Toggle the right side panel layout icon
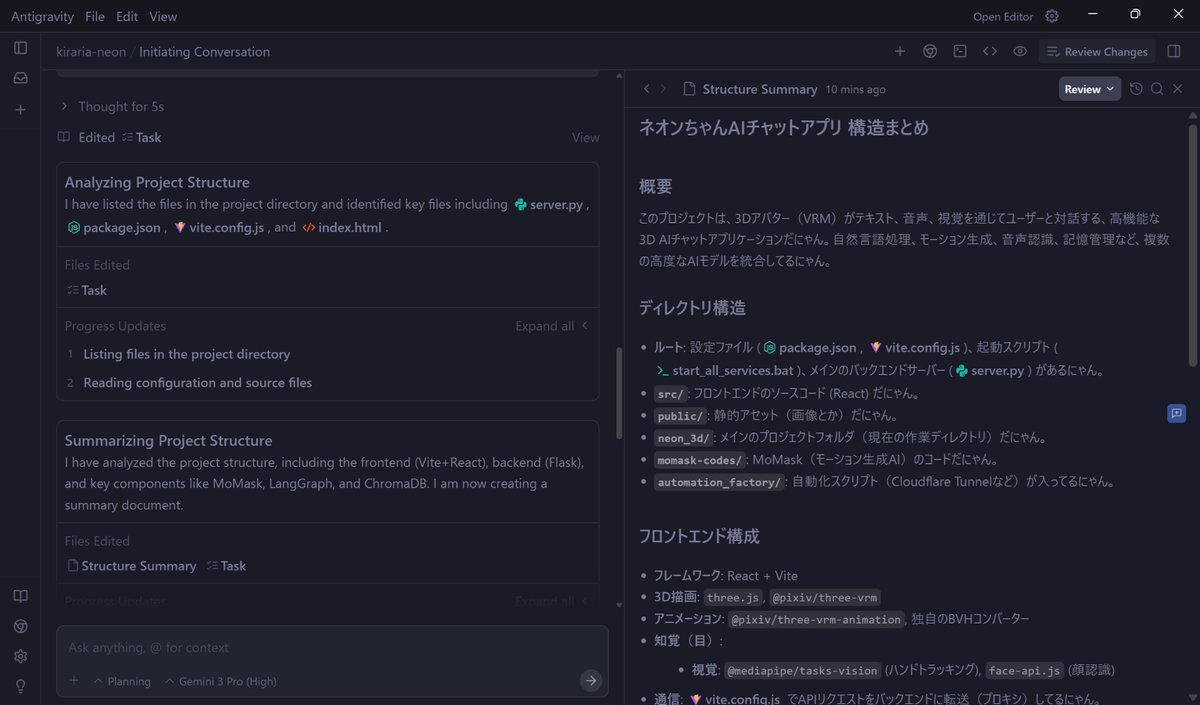 1174,52
